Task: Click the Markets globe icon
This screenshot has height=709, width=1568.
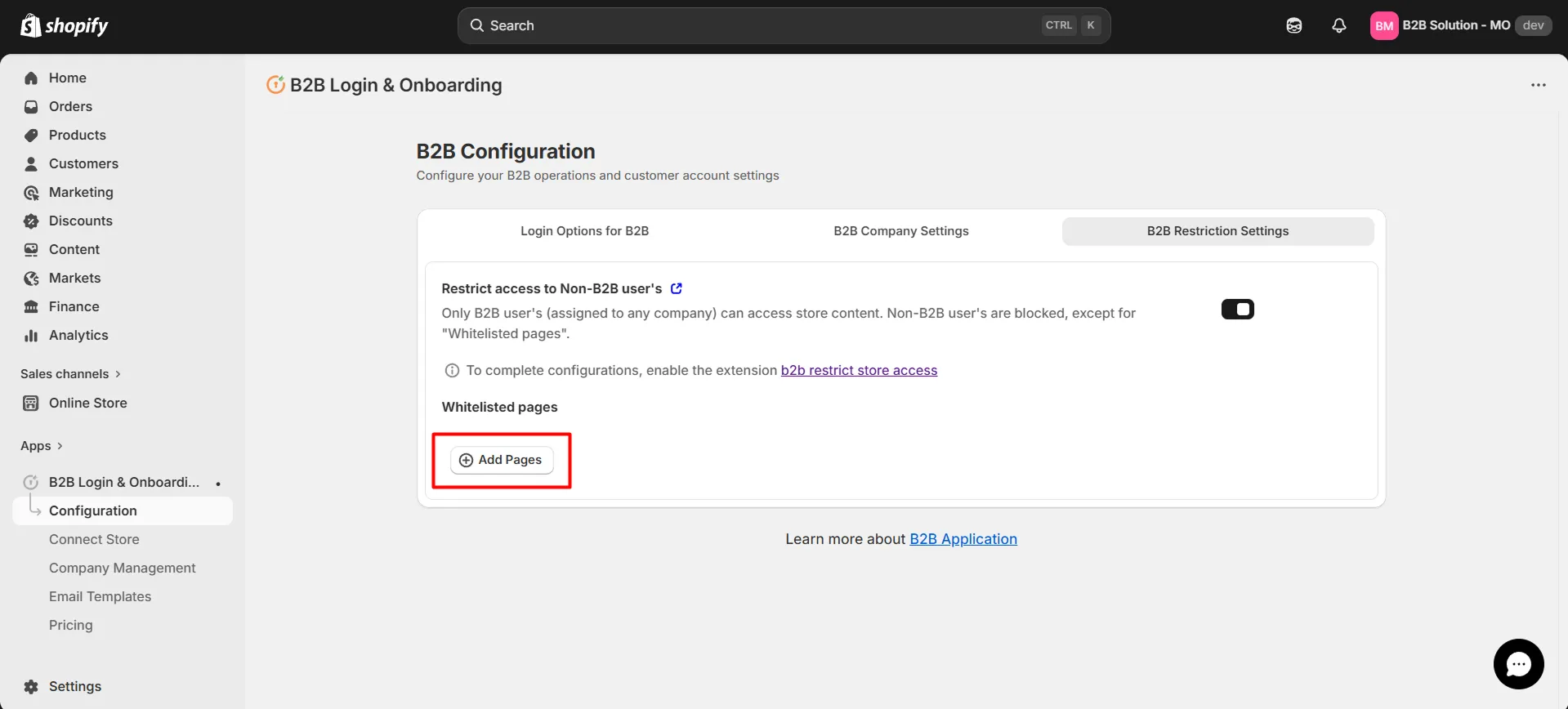Action: (x=31, y=278)
